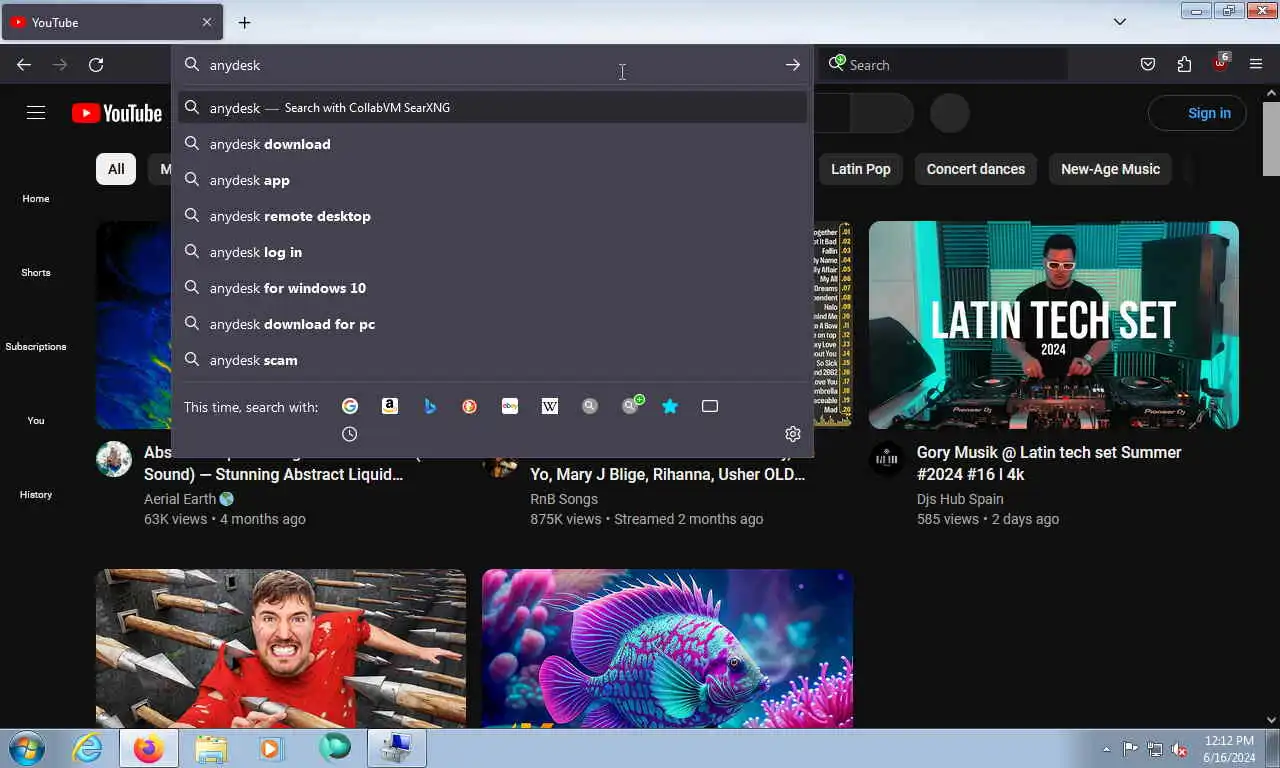Screen dimensions: 1280x768
Task: Search this time with Wikipedia
Action: click(550, 406)
